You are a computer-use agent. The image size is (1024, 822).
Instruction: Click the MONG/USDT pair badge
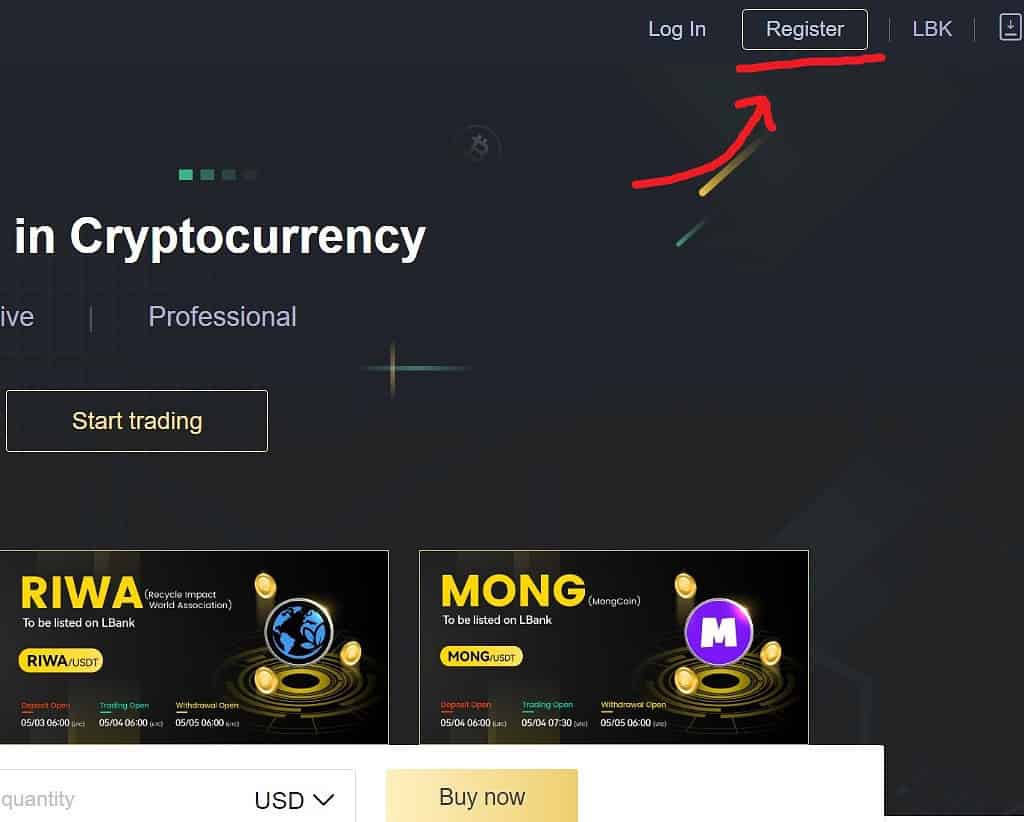[481, 656]
